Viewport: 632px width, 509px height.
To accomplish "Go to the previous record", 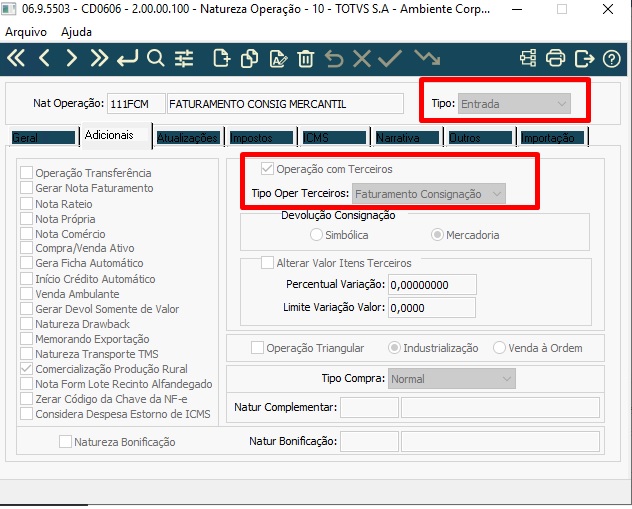I will point(44,58).
